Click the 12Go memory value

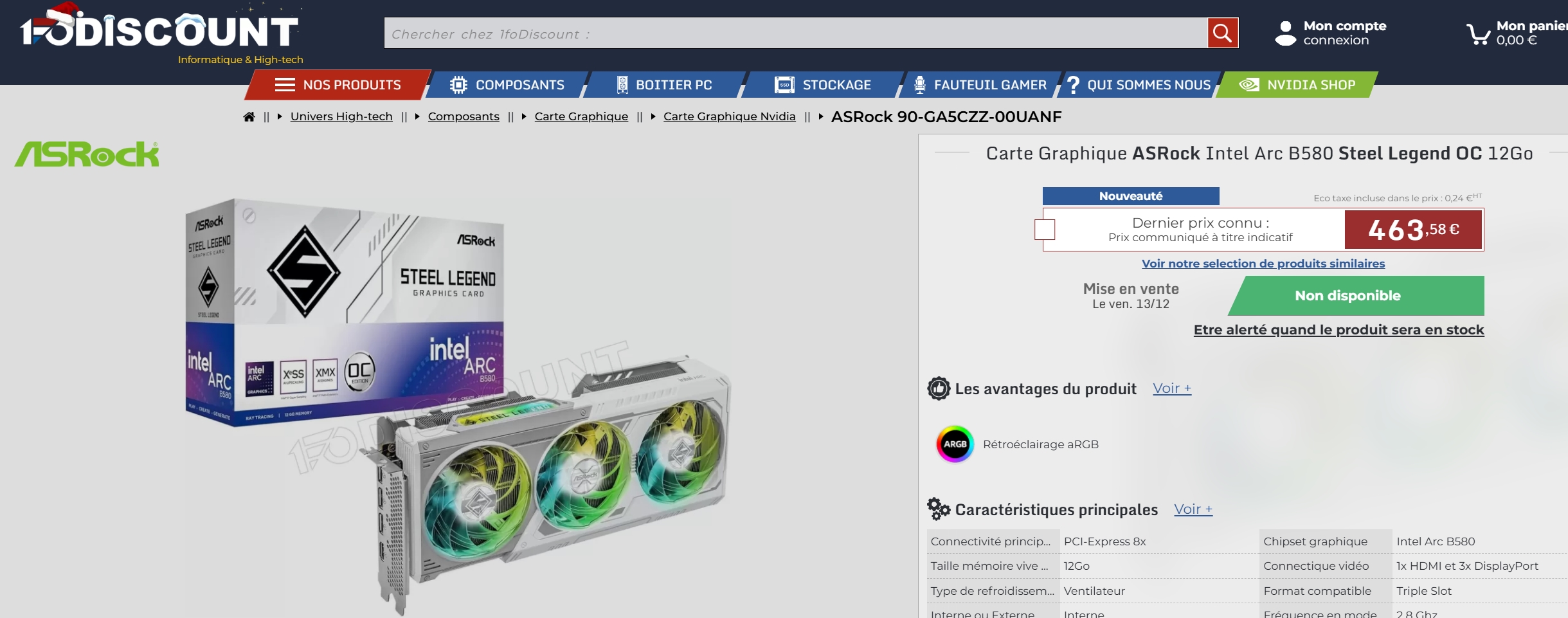point(1077,566)
